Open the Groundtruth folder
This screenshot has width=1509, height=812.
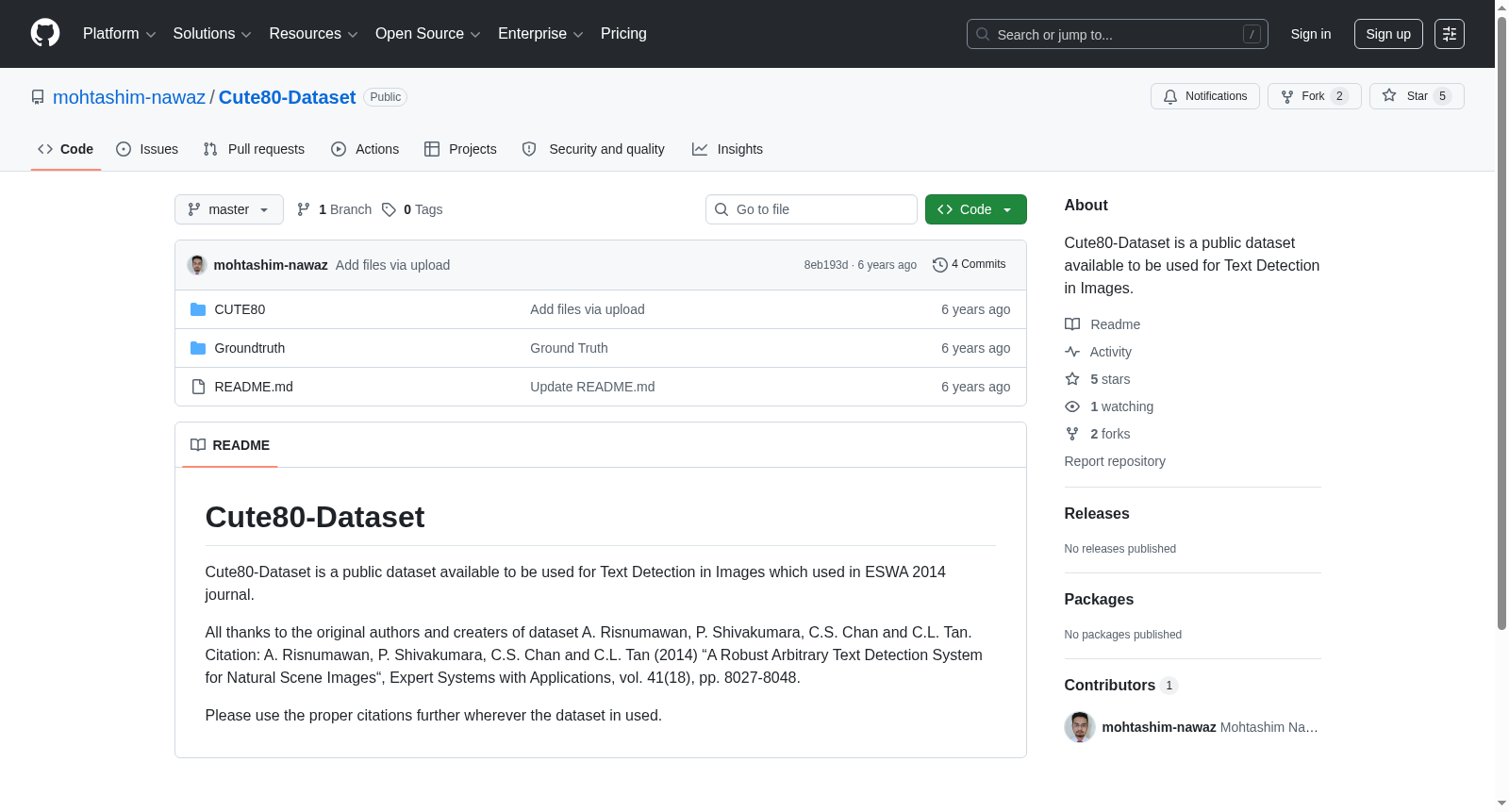coord(250,348)
